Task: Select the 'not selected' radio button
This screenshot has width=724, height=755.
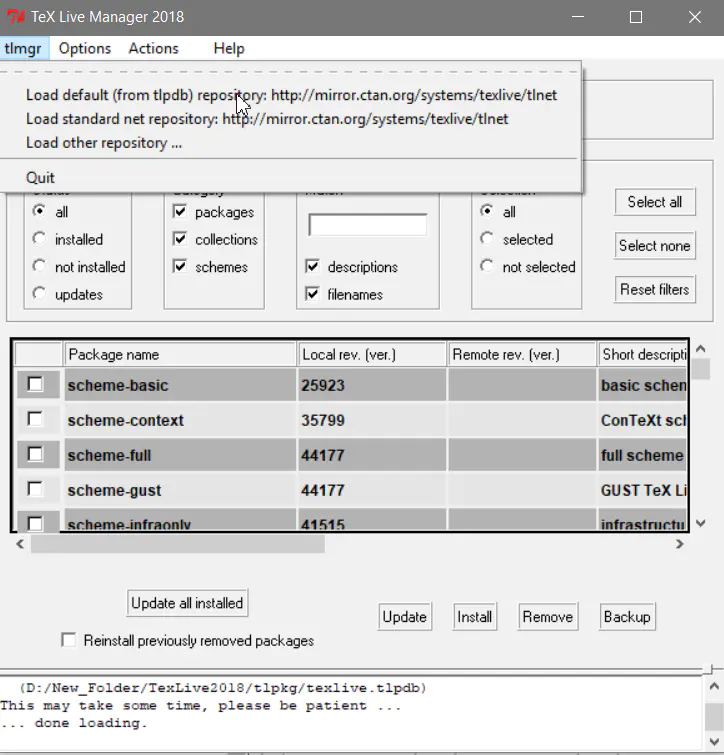Action: point(487,266)
